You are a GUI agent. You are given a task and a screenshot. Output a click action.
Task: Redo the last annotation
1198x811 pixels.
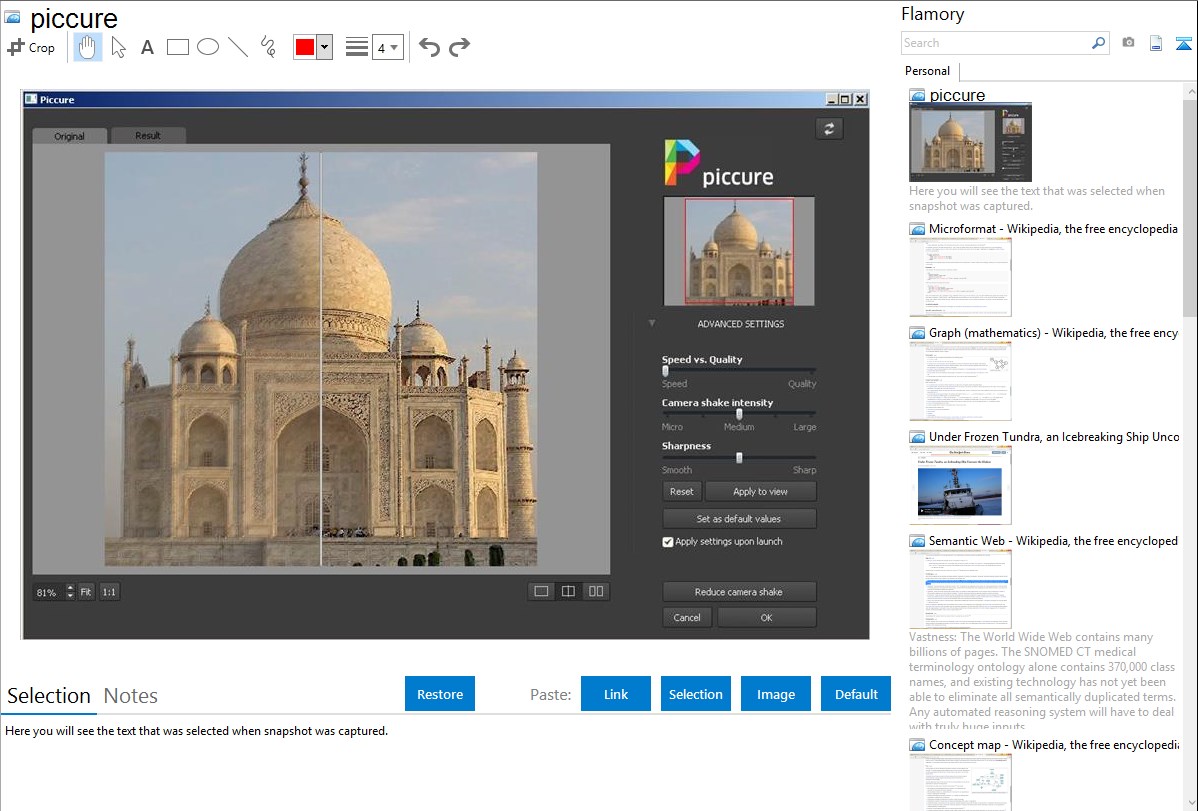tap(459, 47)
